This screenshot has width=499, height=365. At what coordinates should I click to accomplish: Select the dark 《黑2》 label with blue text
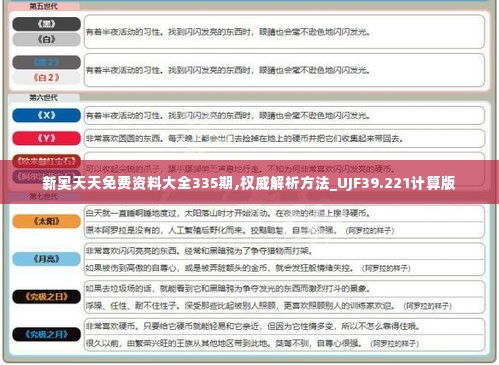(x=46, y=62)
